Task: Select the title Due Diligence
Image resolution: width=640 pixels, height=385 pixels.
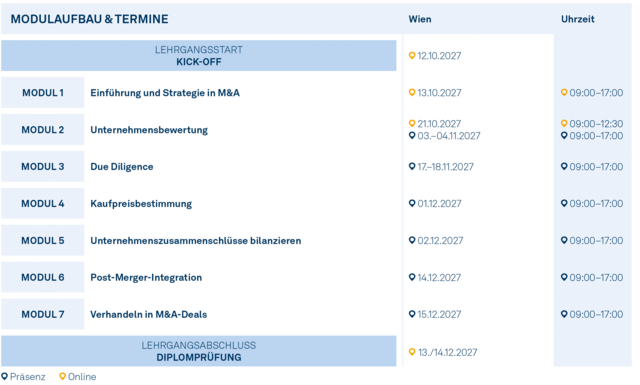Action: point(122,167)
